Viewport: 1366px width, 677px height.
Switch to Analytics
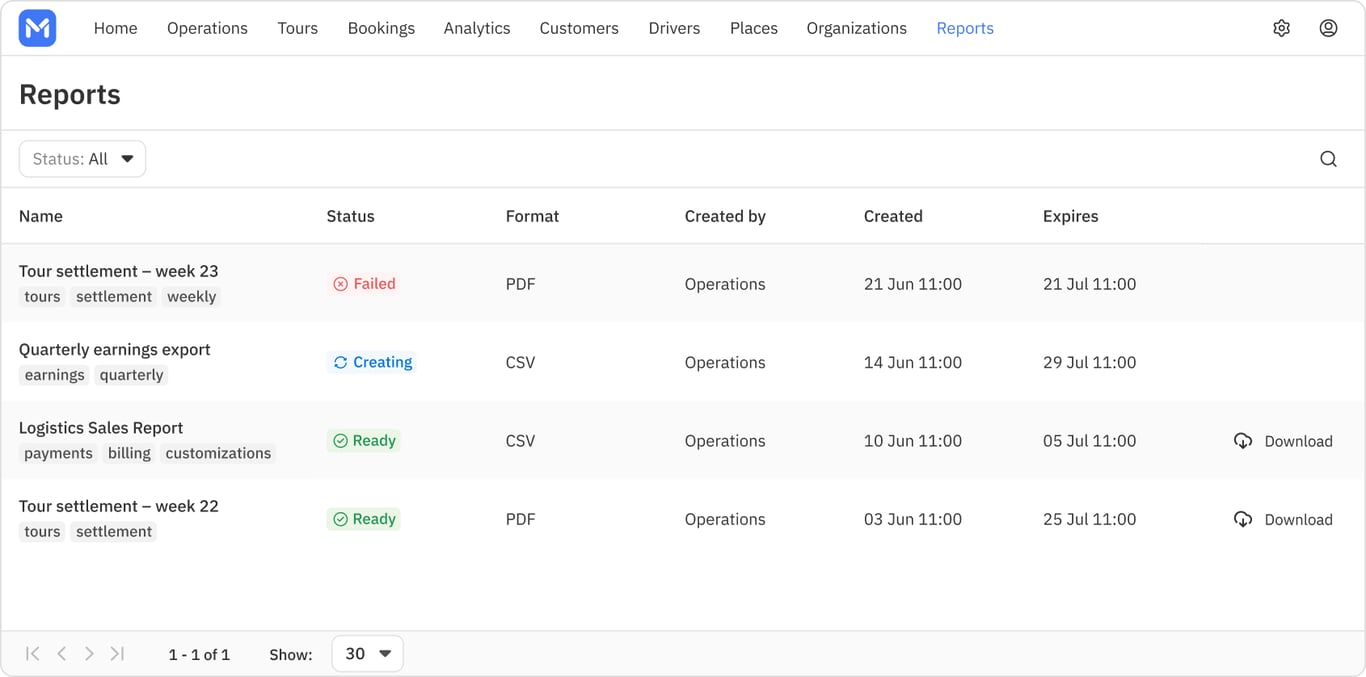[477, 28]
